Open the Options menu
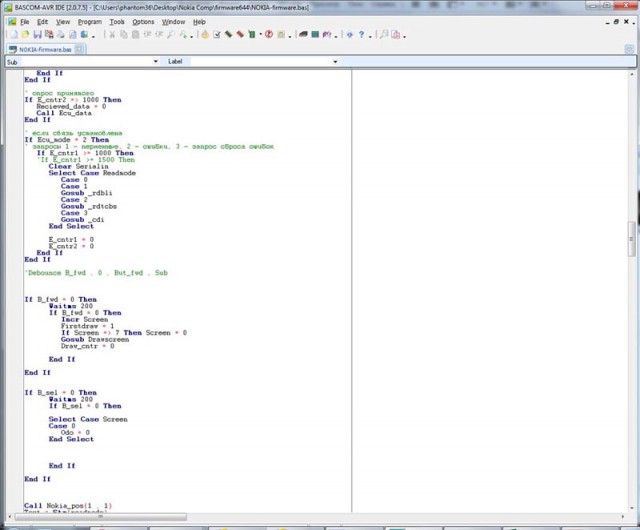This screenshot has width=640, height=530. [143, 22]
